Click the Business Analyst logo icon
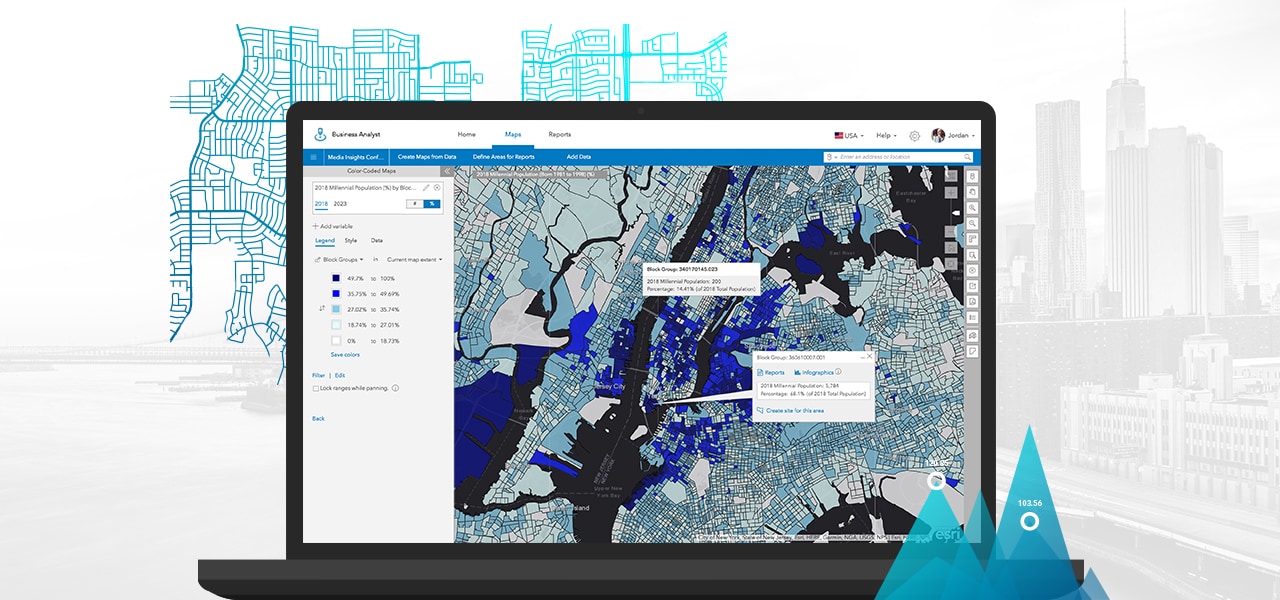The height and width of the screenshot is (600, 1280). [x=320, y=135]
